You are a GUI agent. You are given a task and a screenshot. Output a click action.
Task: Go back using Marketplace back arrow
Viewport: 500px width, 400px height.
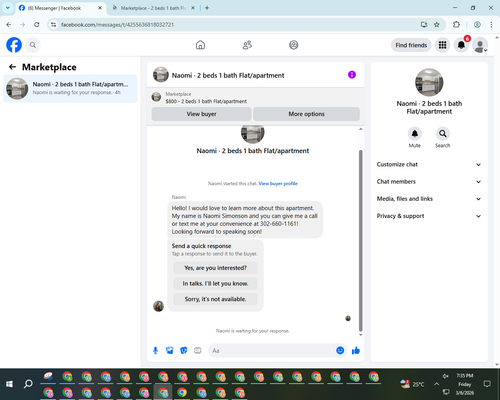tap(12, 67)
